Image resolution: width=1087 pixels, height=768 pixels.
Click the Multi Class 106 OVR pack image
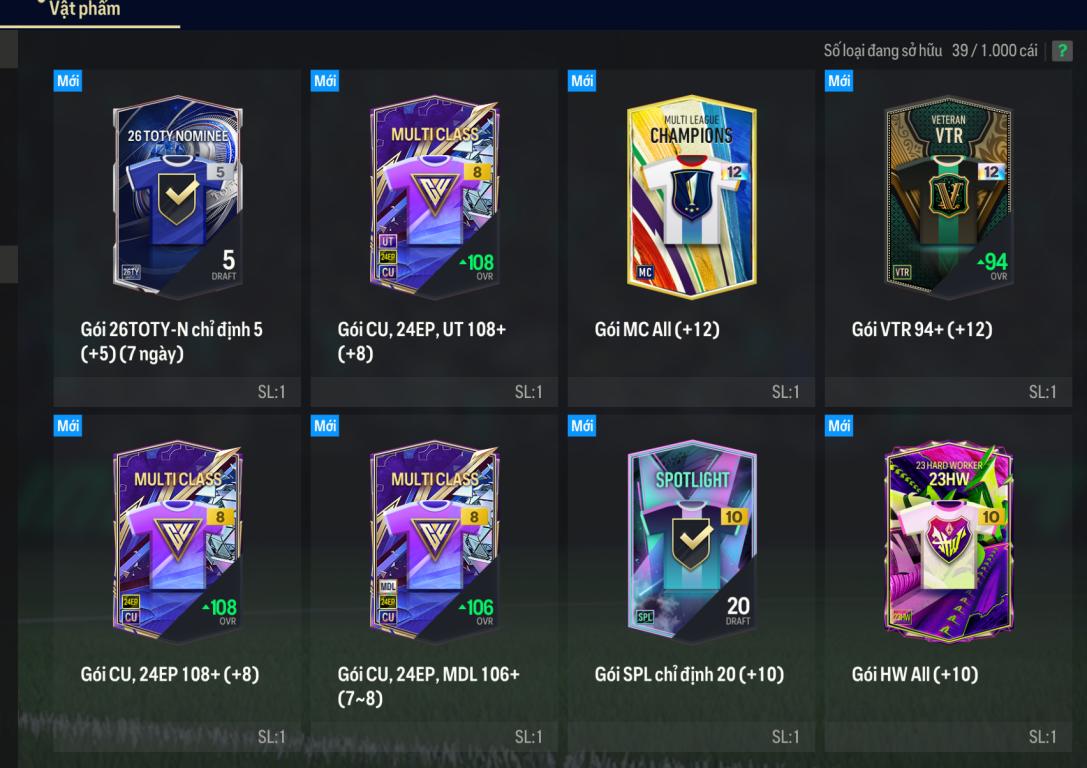435,541
